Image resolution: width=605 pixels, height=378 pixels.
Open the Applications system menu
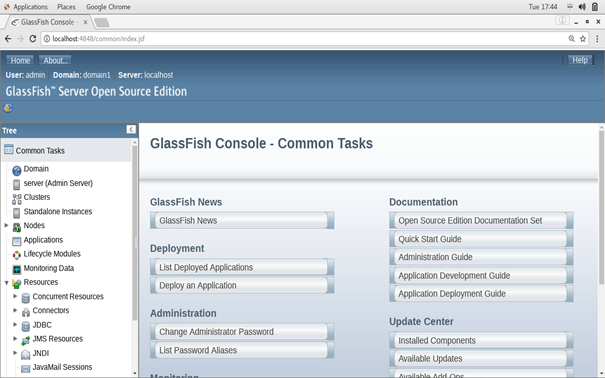point(25,7)
